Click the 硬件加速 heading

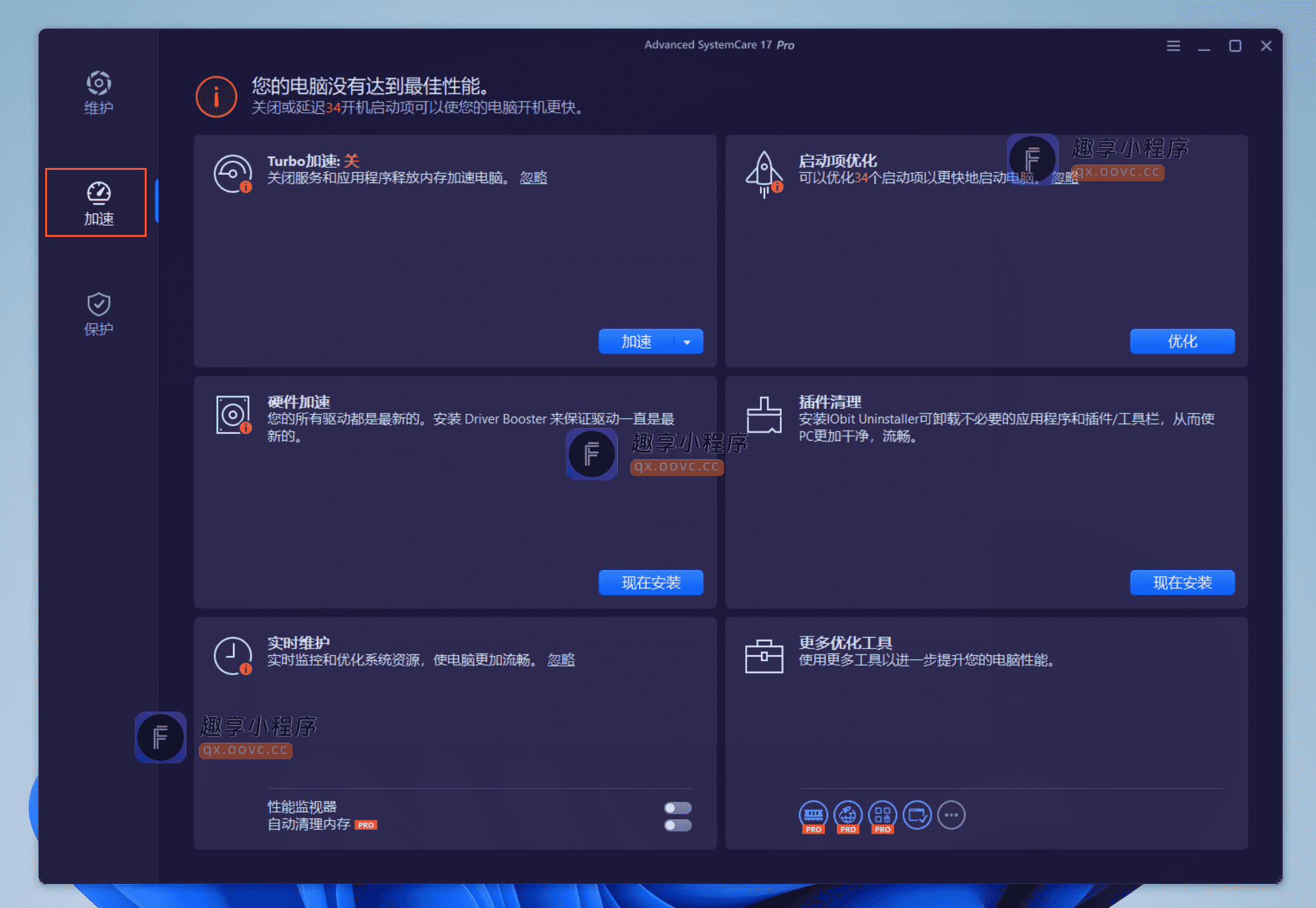[299, 402]
